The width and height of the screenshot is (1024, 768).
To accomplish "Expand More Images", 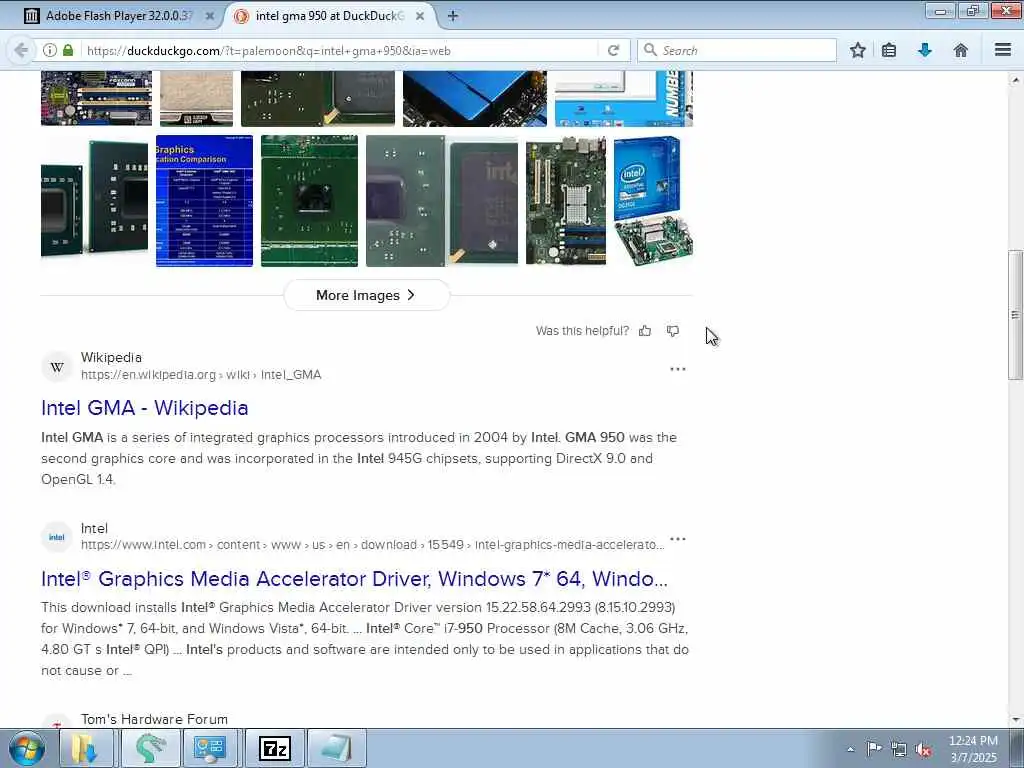I will coord(366,295).
